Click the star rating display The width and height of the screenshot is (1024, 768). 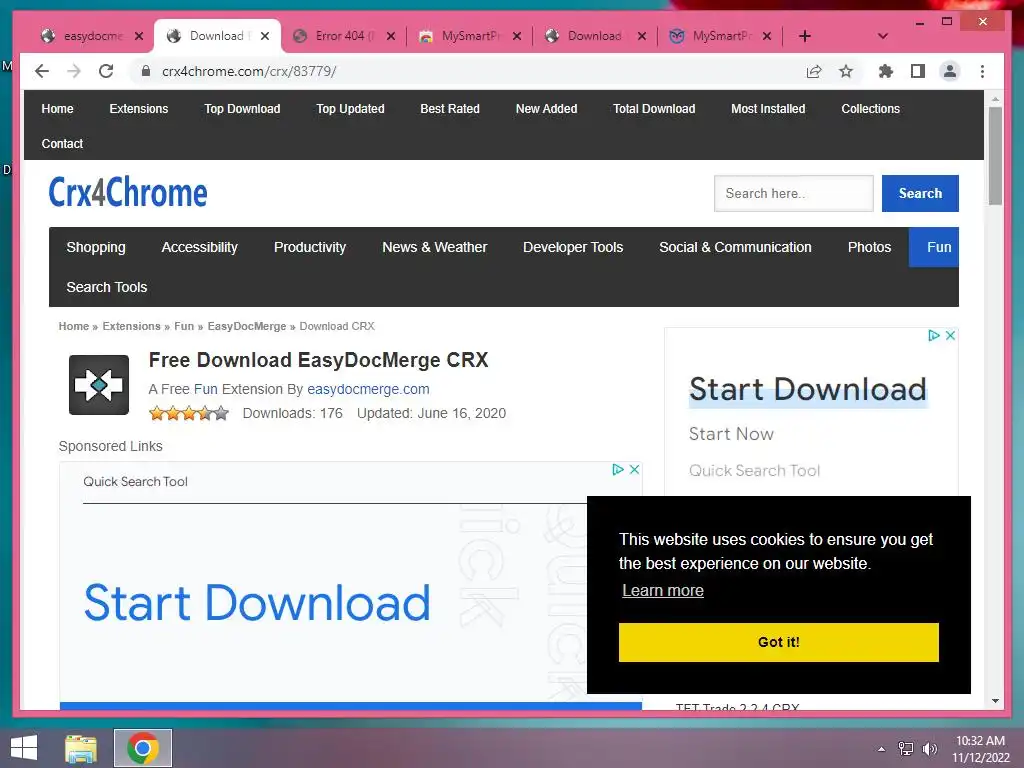[189, 413]
